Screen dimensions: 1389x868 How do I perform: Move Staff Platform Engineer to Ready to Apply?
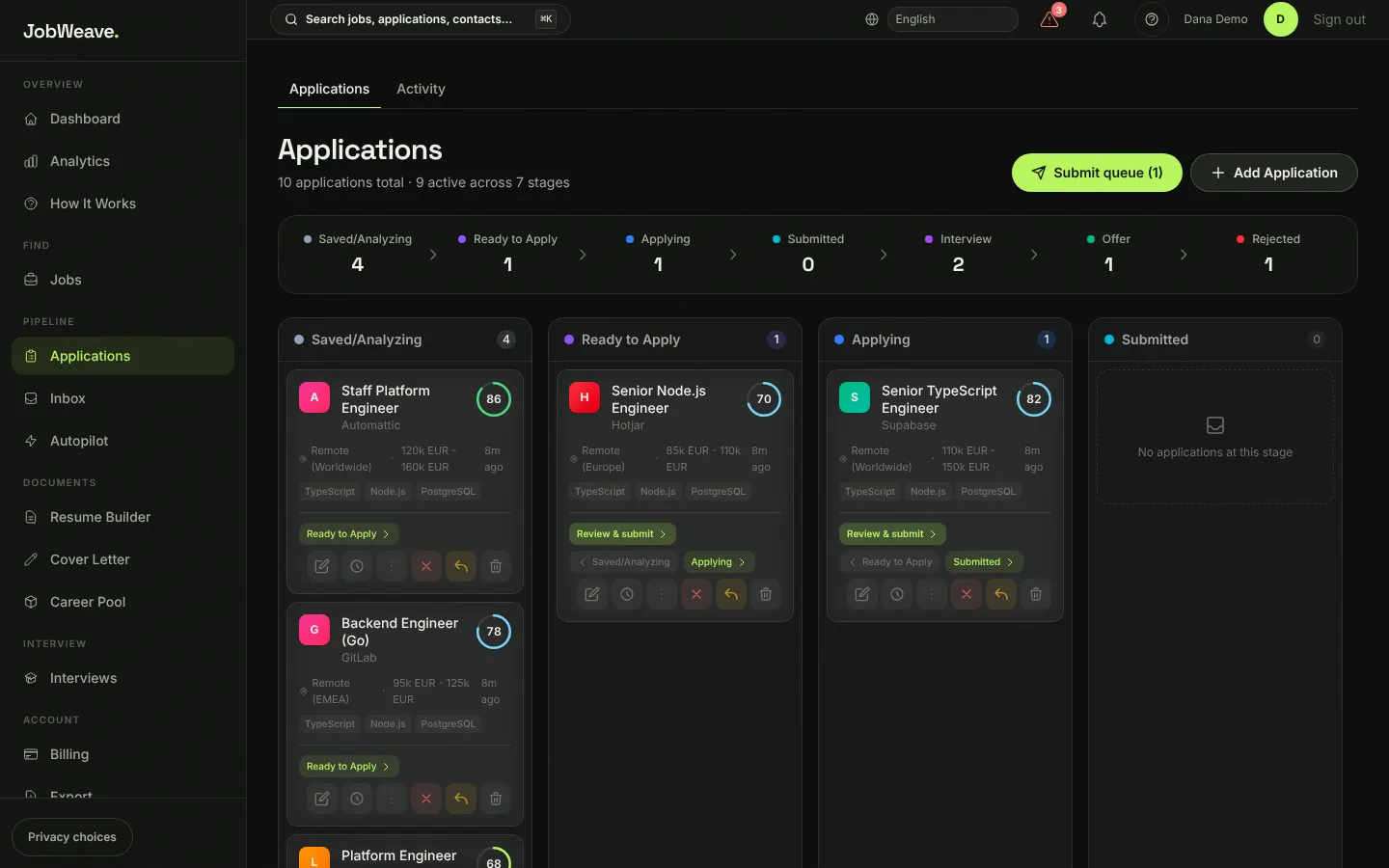pos(348,533)
